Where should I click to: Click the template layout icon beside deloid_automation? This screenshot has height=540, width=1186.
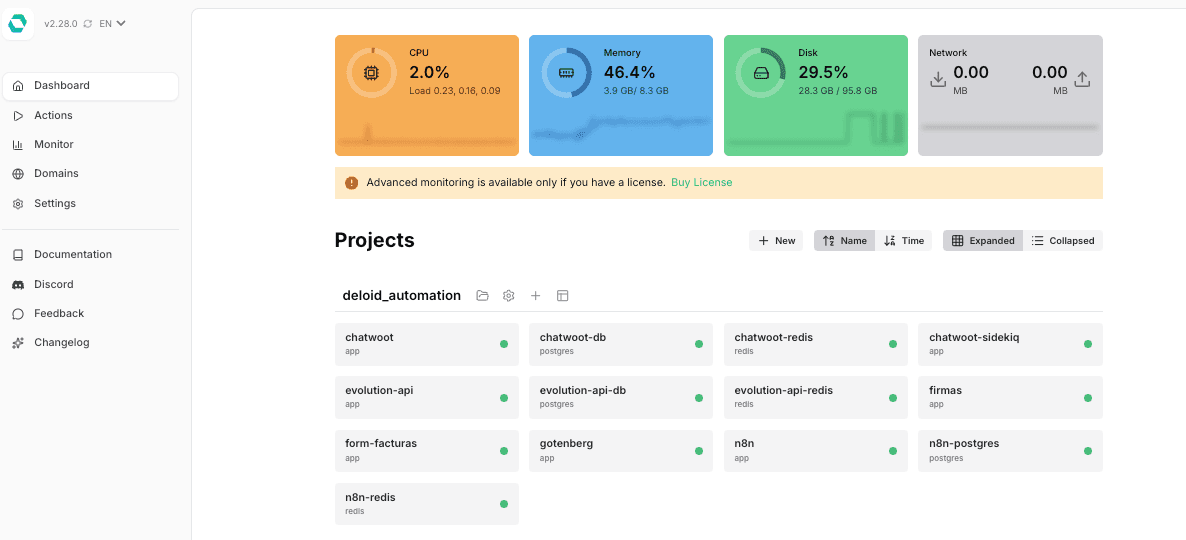[x=563, y=296]
